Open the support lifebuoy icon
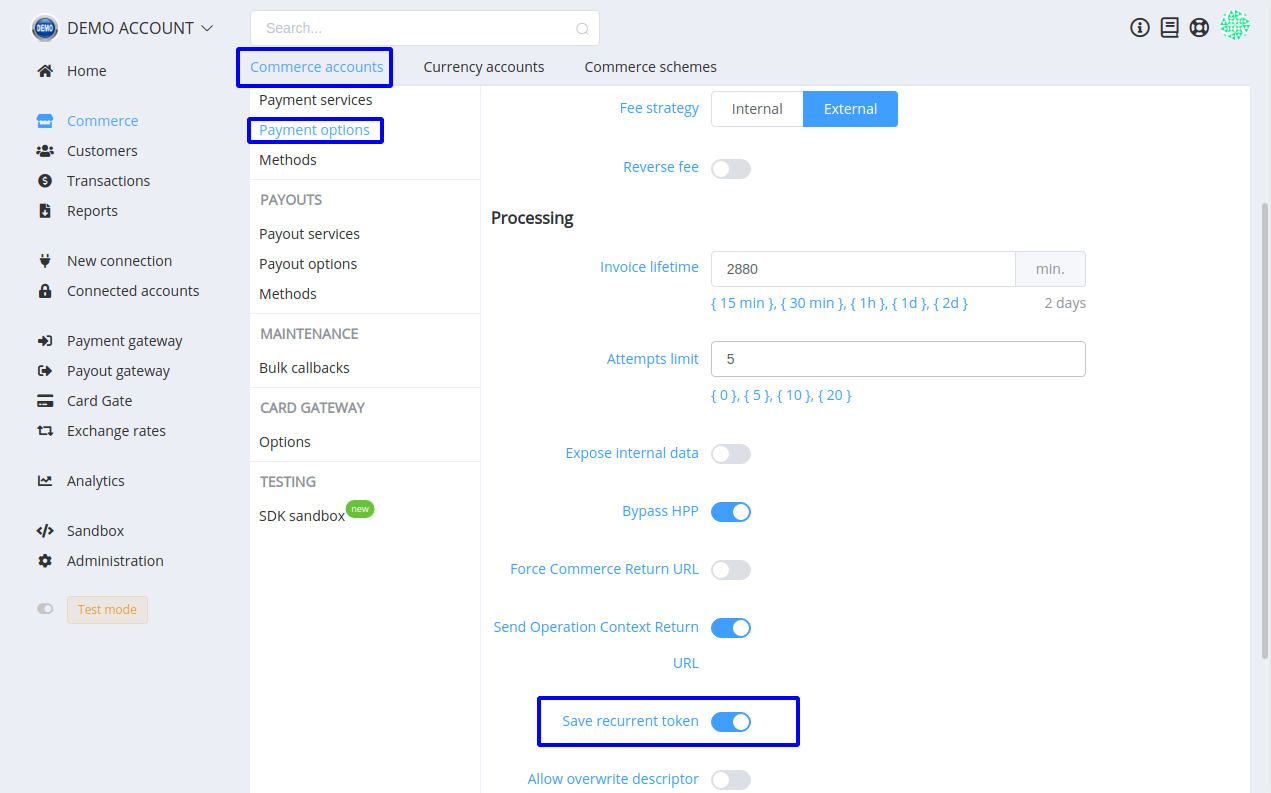The image size is (1271, 793). (1199, 28)
